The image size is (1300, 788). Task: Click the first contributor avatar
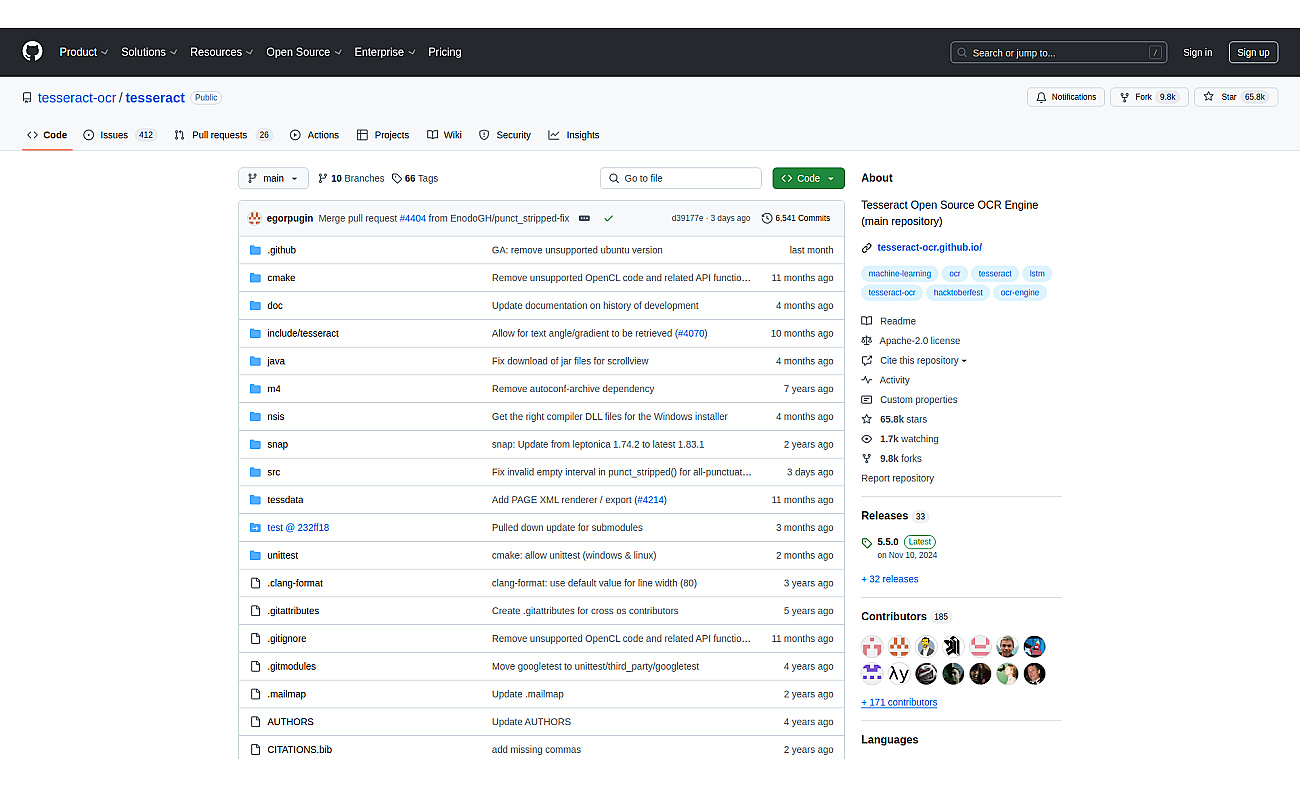[873, 646]
